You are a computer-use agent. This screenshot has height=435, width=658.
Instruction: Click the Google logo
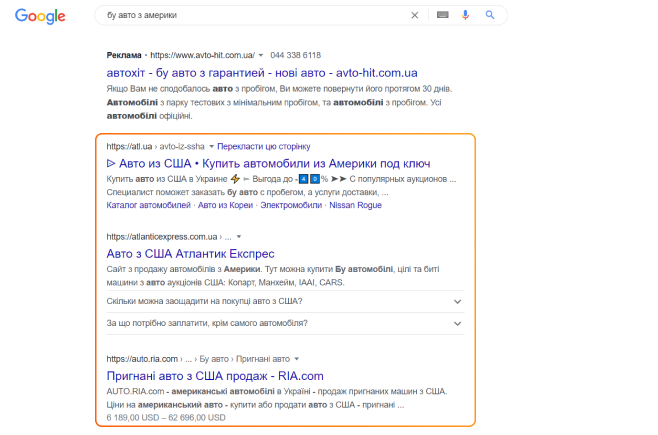click(x=40, y=16)
